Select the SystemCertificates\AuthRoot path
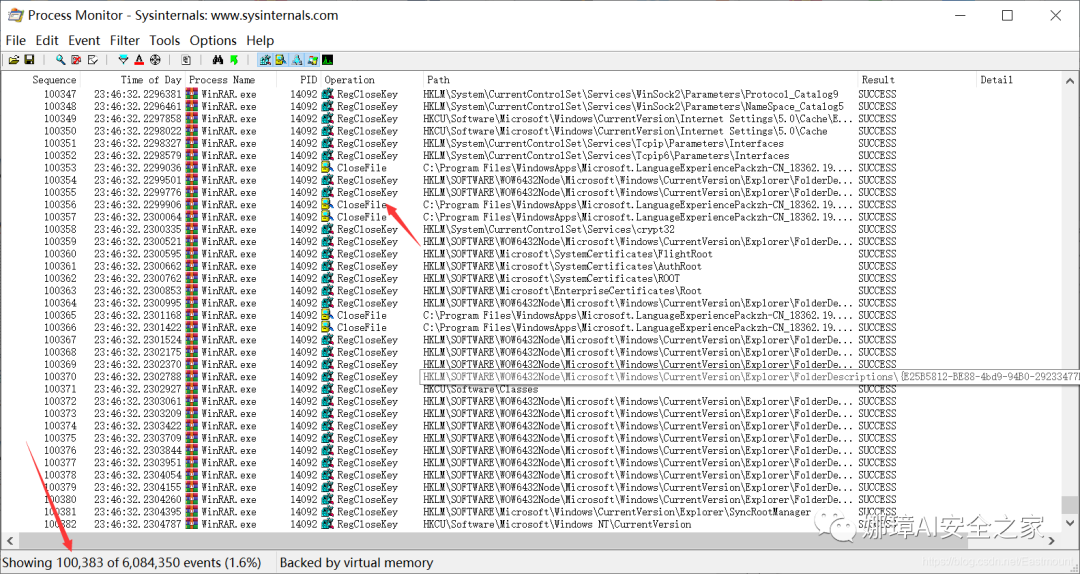This screenshot has width=1080, height=574. click(x=563, y=266)
